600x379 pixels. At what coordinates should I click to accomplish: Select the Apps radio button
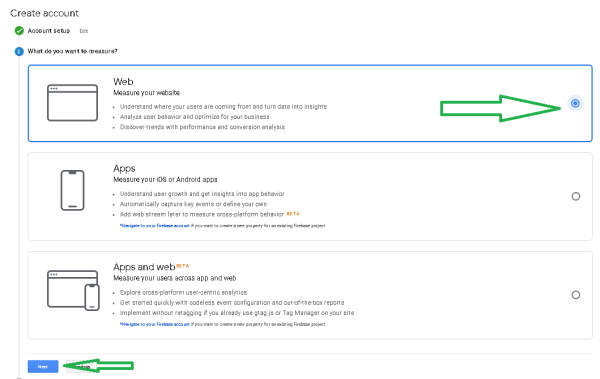[x=576, y=196]
